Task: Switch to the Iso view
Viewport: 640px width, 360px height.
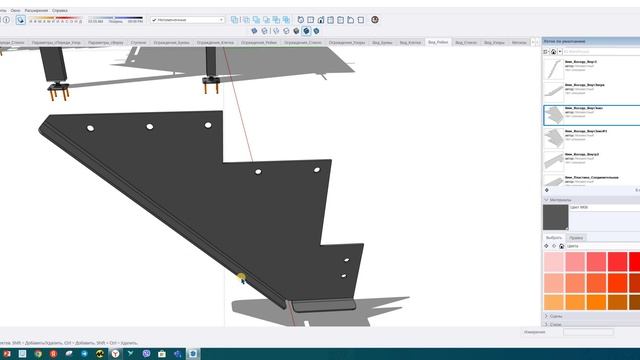Action: click(300, 20)
